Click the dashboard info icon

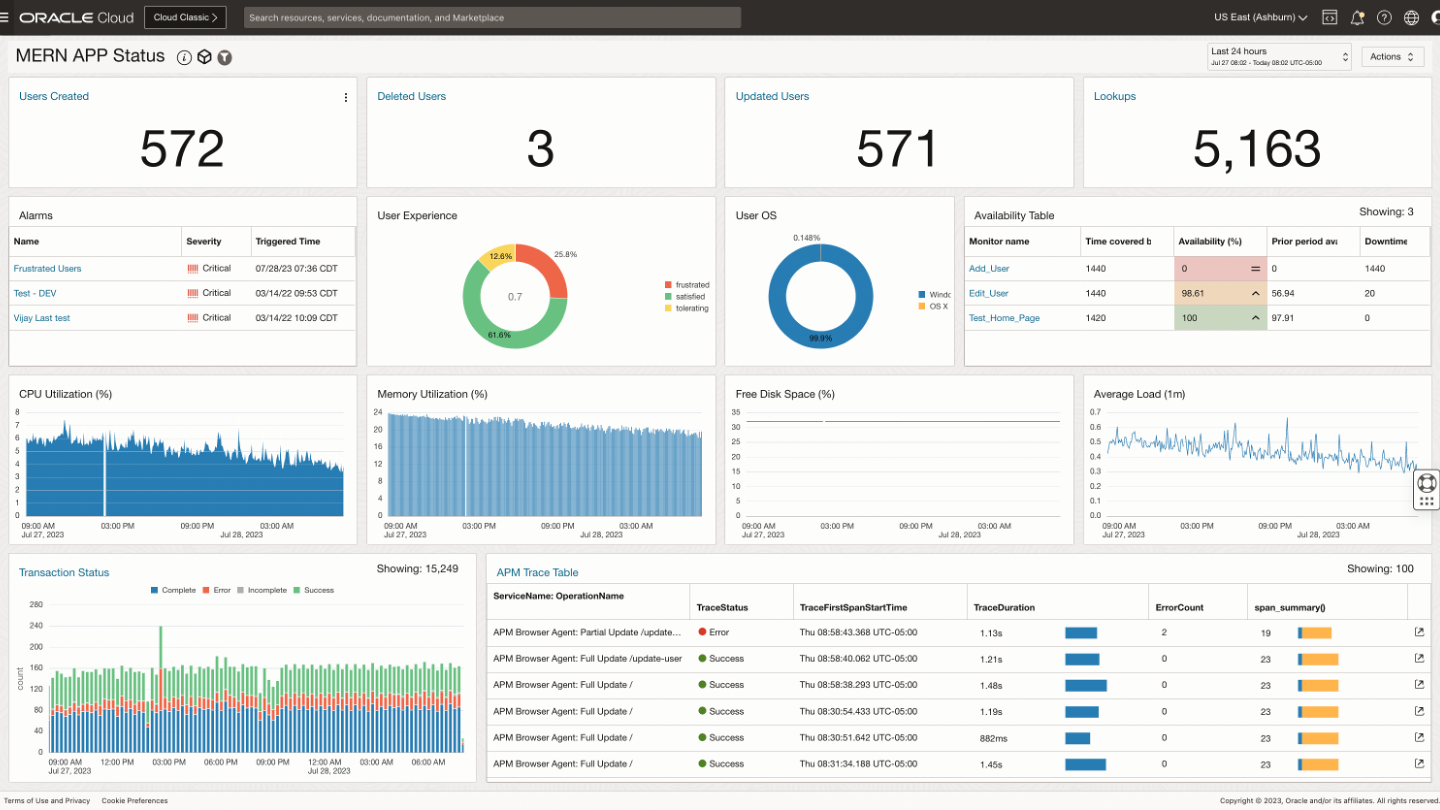point(184,57)
